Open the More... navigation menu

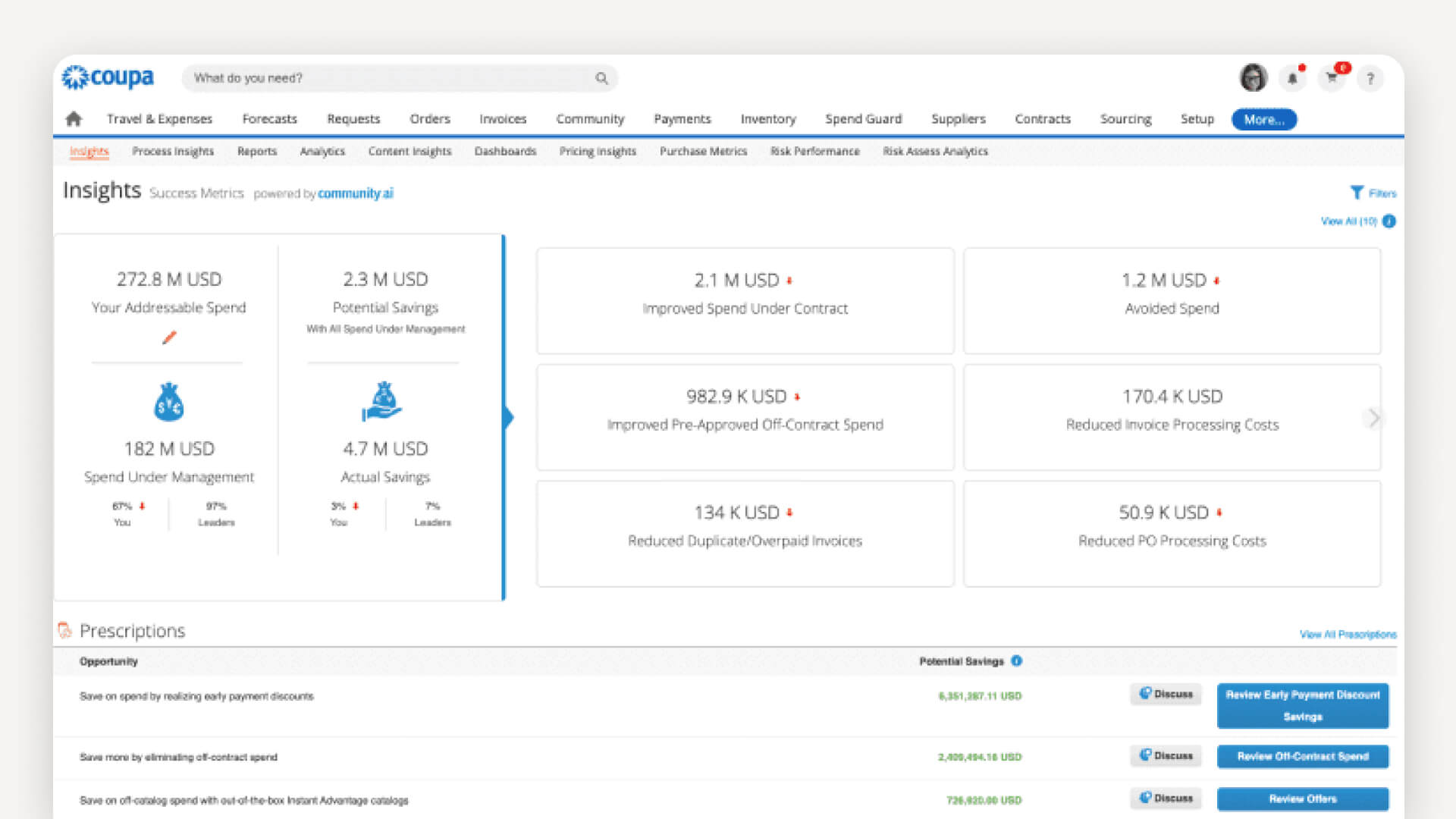pyautogui.click(x=1263, y=119)
